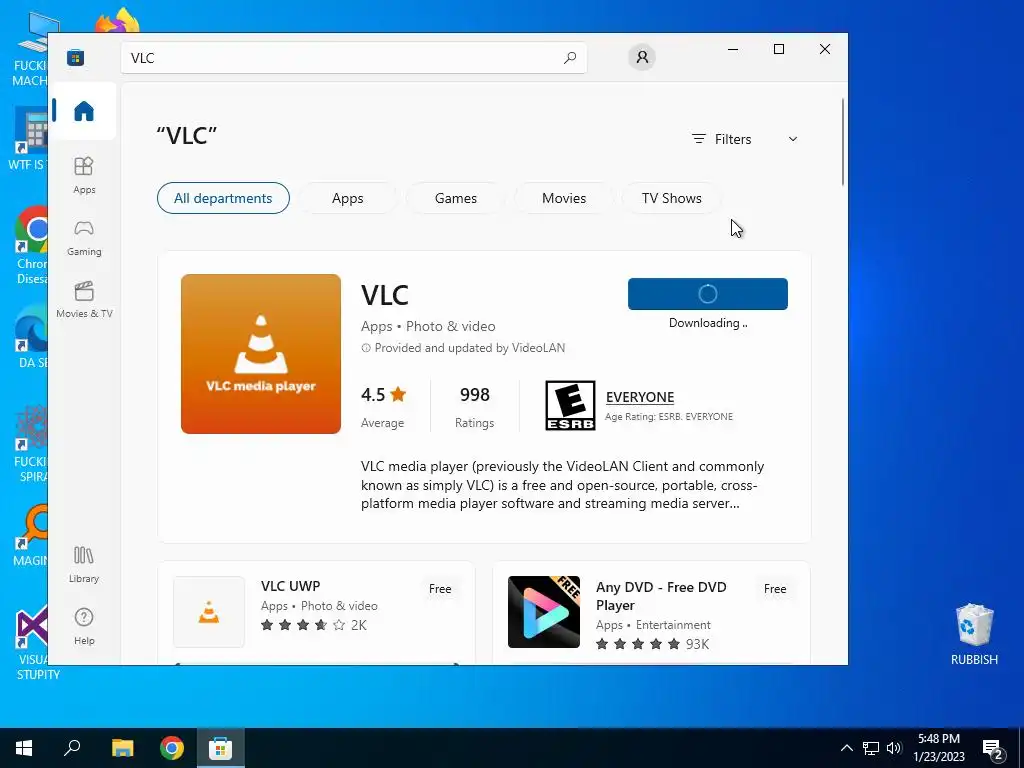This screenshot has height=768, width=1024.
Task: Select the Visual Studio desktop shortcut
Action: coord(31,643)
